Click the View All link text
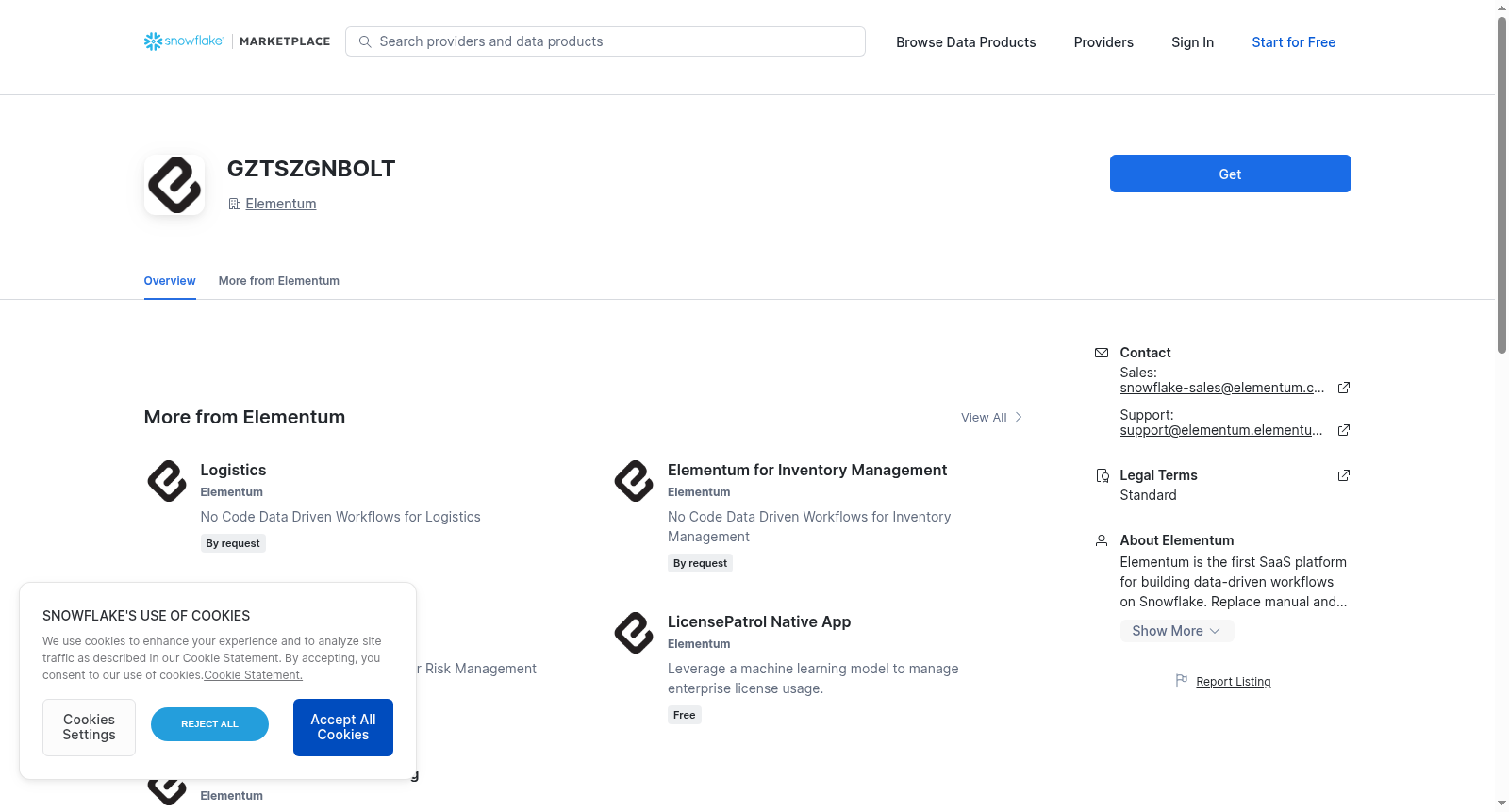1509x812 pixels. (984, 418)
